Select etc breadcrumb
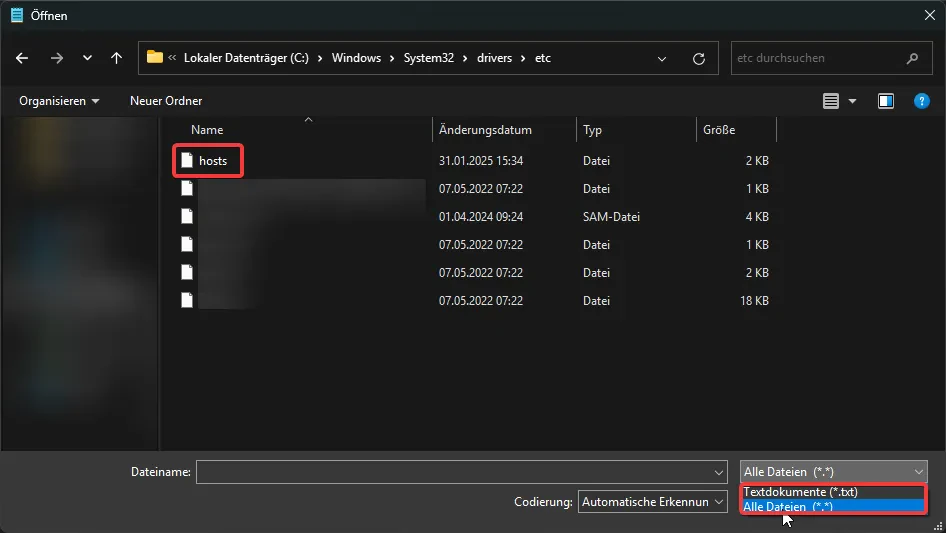 (x=542, y=58)
